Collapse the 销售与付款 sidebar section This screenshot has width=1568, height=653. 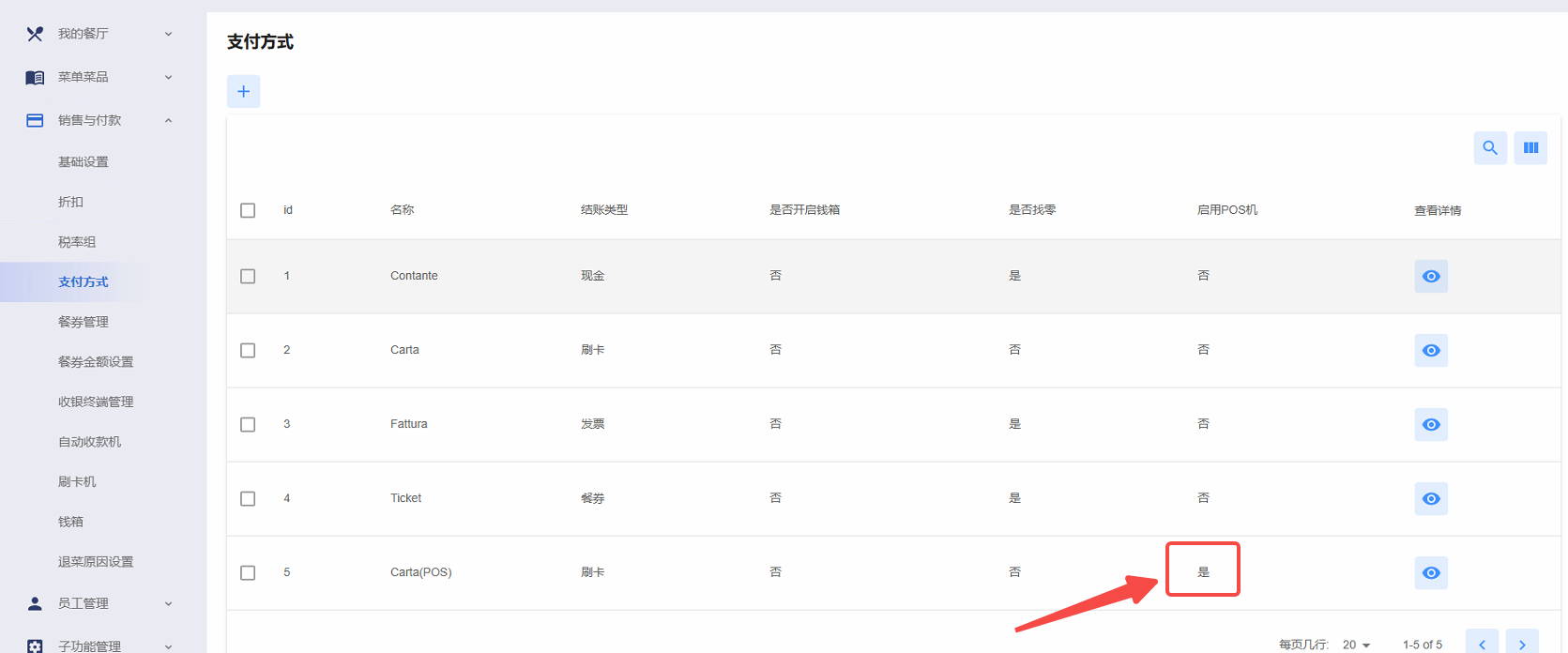coord(168,120)
